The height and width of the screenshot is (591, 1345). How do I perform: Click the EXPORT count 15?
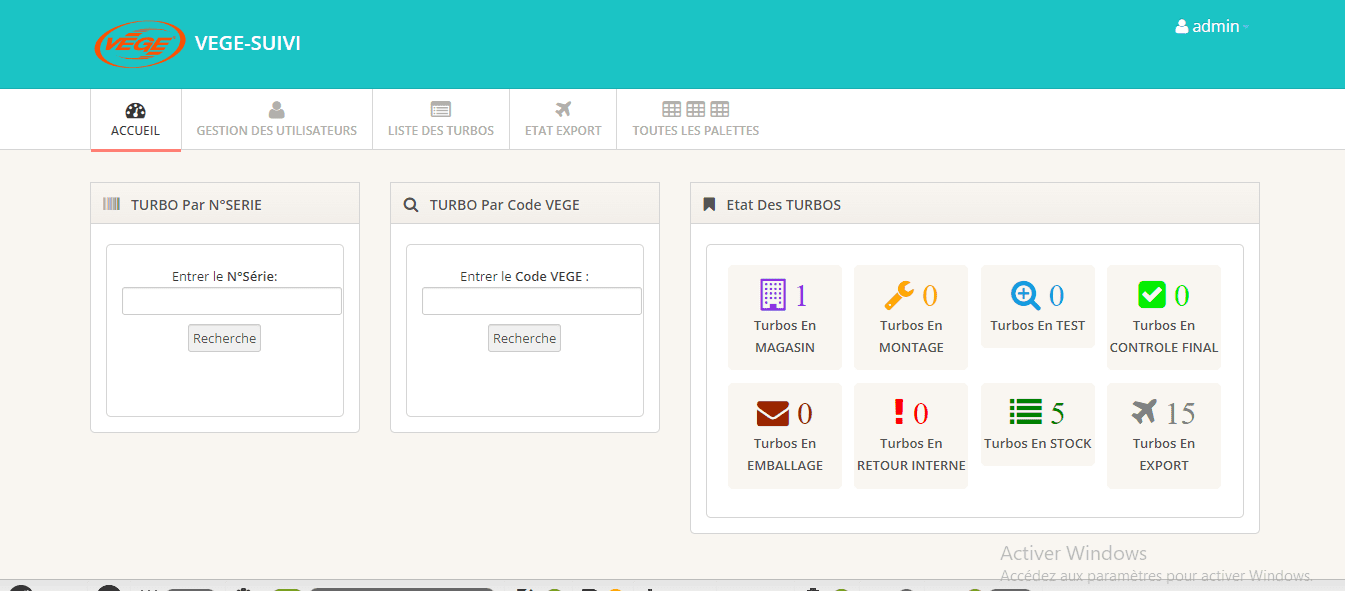click(x=1181, y=413)
